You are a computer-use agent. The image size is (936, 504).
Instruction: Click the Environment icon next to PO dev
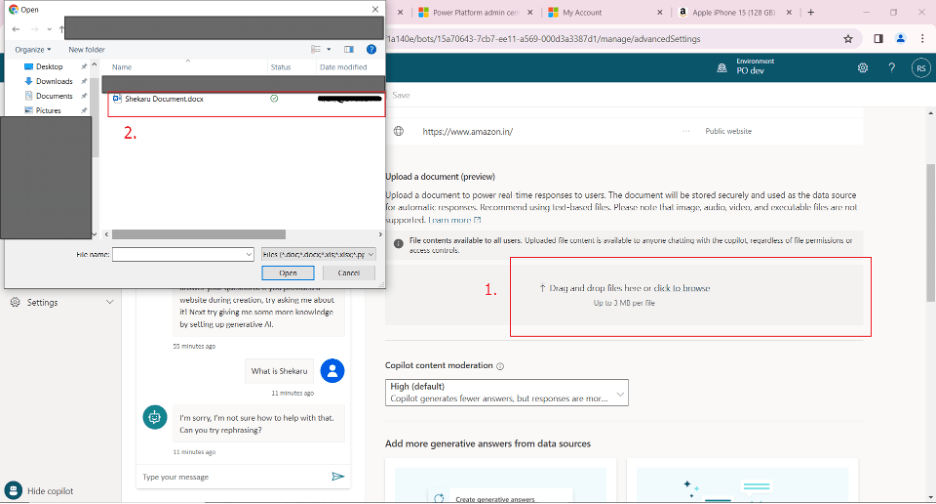(x=722, y=68)
